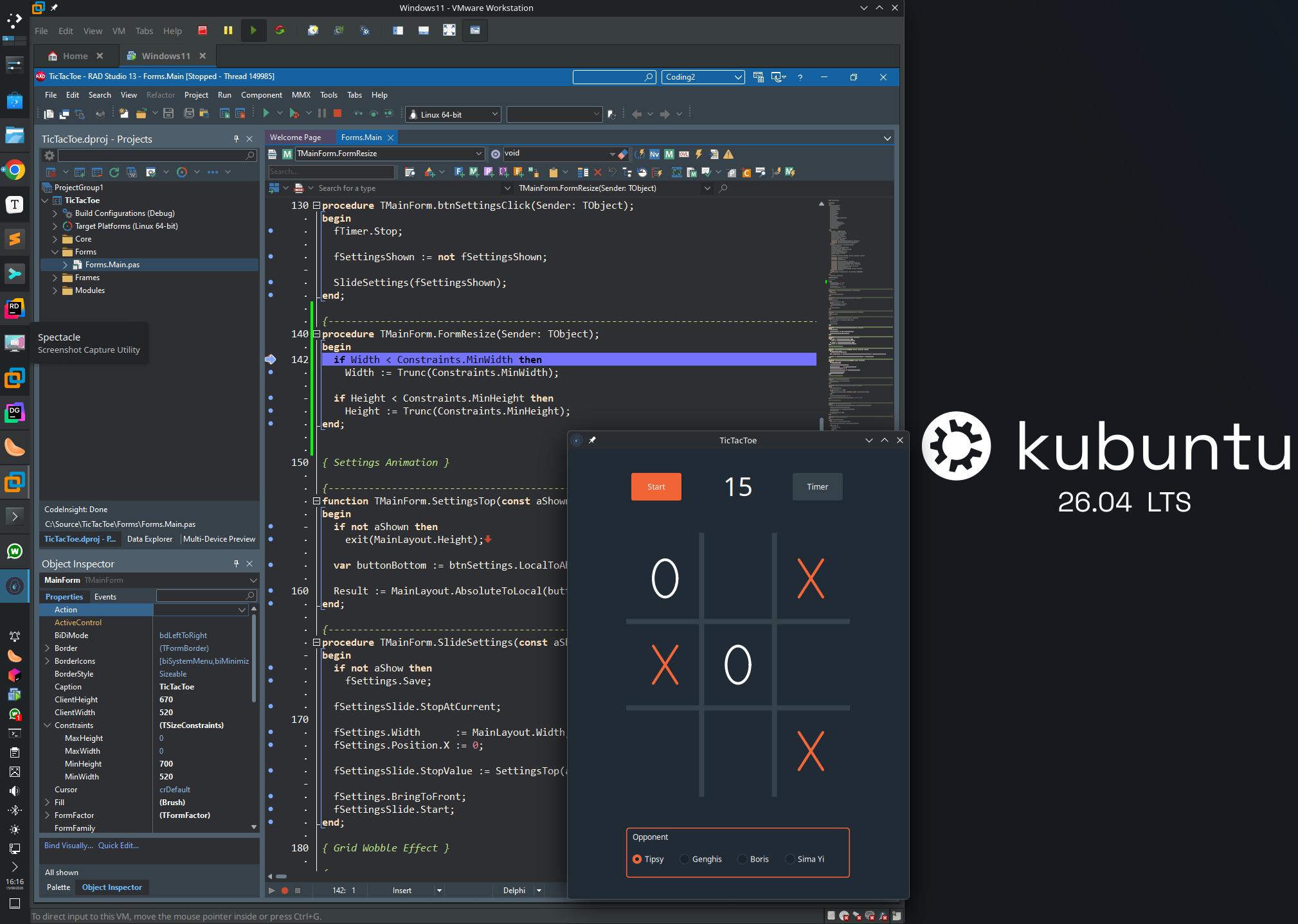Viewport: 1298px width, 924px height.
Task: Toggle breakpoint dot on fTimer.Stop line
Action: pos(271,231)
